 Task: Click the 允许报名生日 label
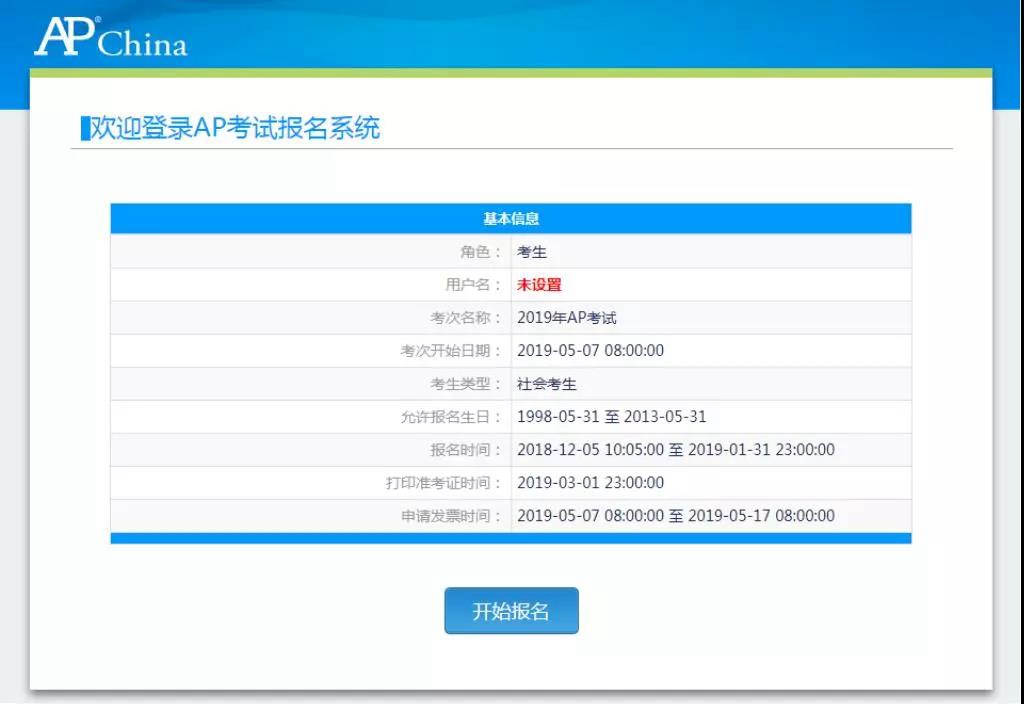point(451,417)
